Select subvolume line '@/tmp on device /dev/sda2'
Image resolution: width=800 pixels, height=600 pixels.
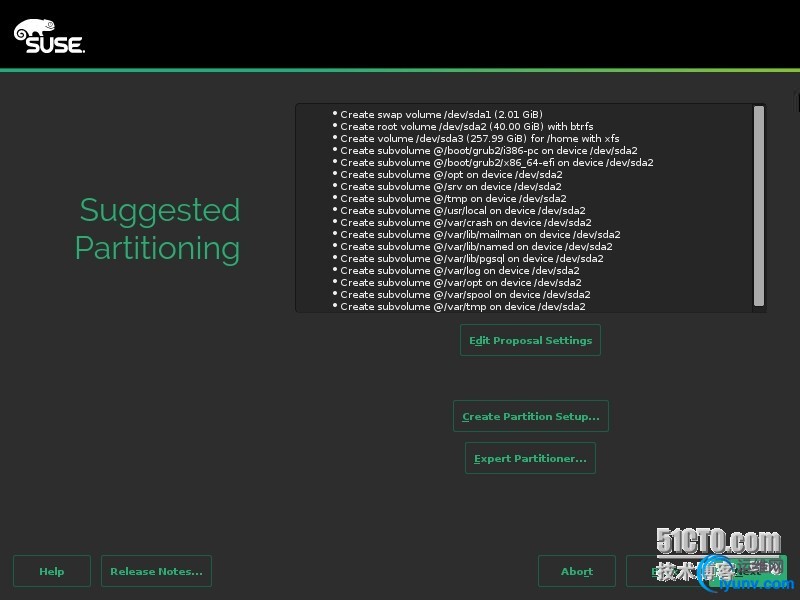(454, 198)
